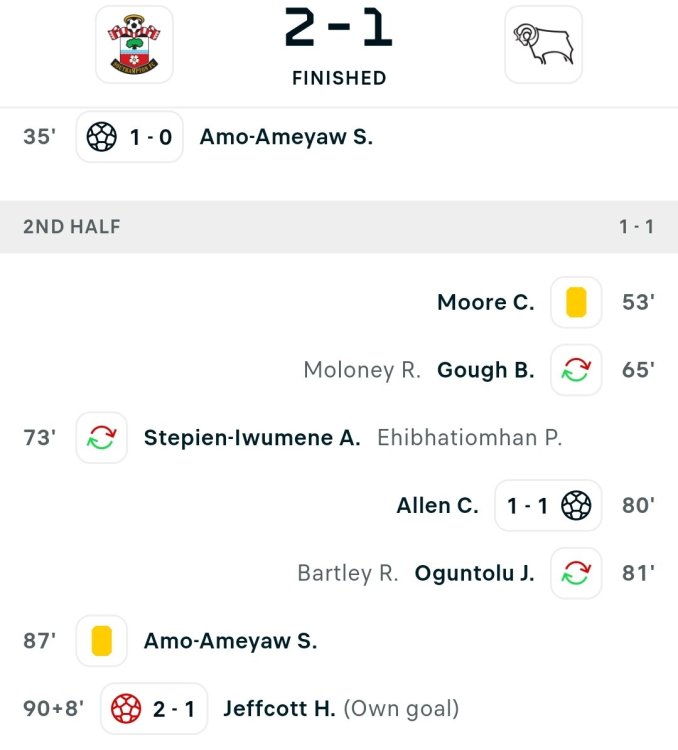Click the 2ND HALF section header
Screen dimensions: 678x750
pyautogui.click(x=72, y=227)
